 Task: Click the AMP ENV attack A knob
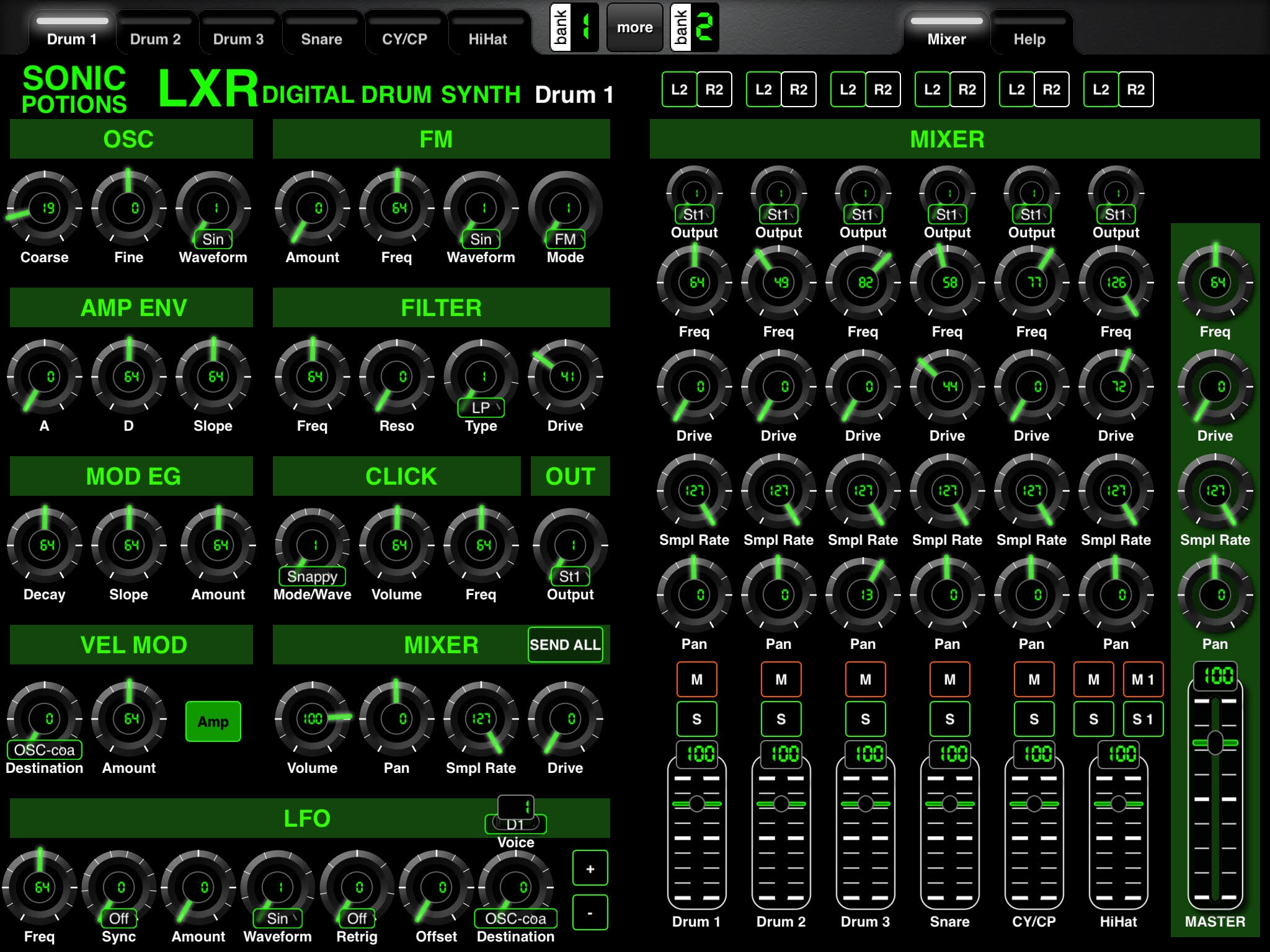coord(45,377)
